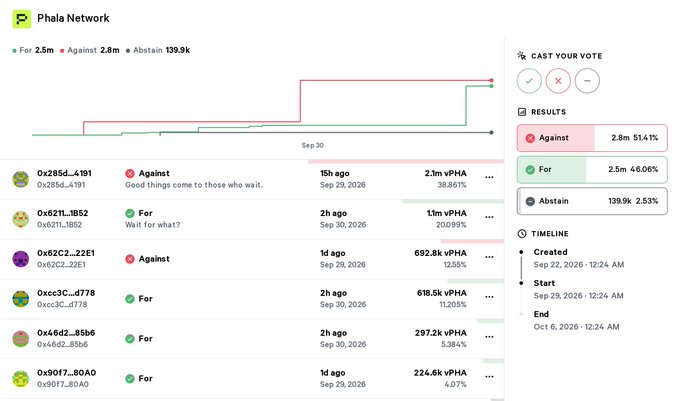Open voter profile 0xcc3C...d778
This screenshot has height=401, width=680.
tap(66, 293)
